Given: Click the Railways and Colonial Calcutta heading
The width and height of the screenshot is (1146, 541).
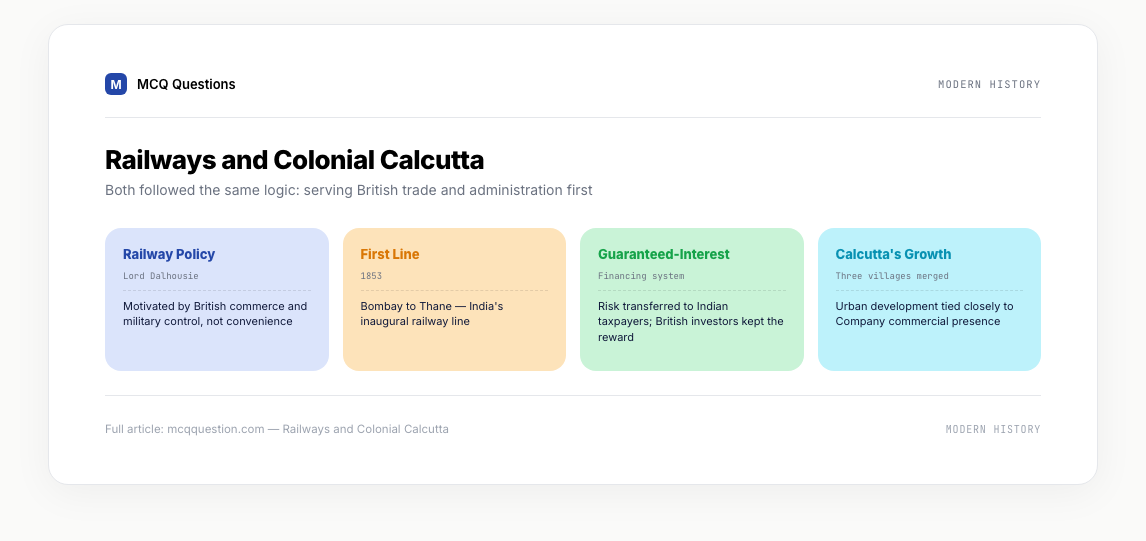Looking at the screenshot, I should pos(295,159).
